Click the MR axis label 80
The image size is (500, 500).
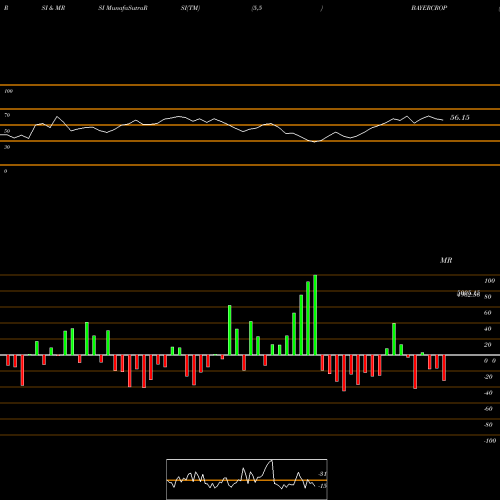[488, 297]
